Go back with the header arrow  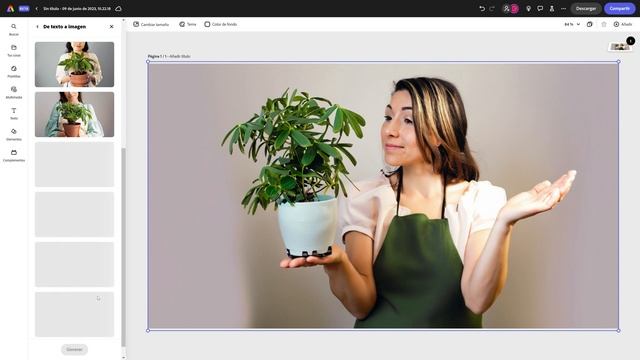(36, 9)
